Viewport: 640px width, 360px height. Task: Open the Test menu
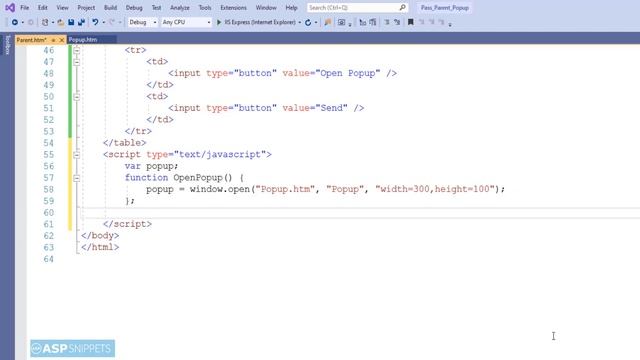(156, 8)
